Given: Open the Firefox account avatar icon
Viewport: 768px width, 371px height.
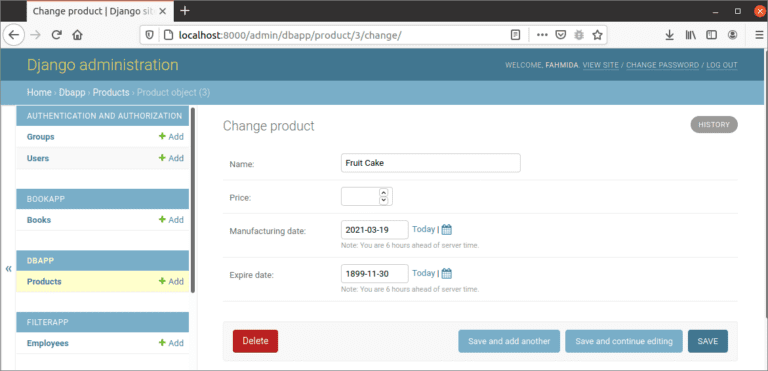Looking at the screenshot, I should (732, 35).
